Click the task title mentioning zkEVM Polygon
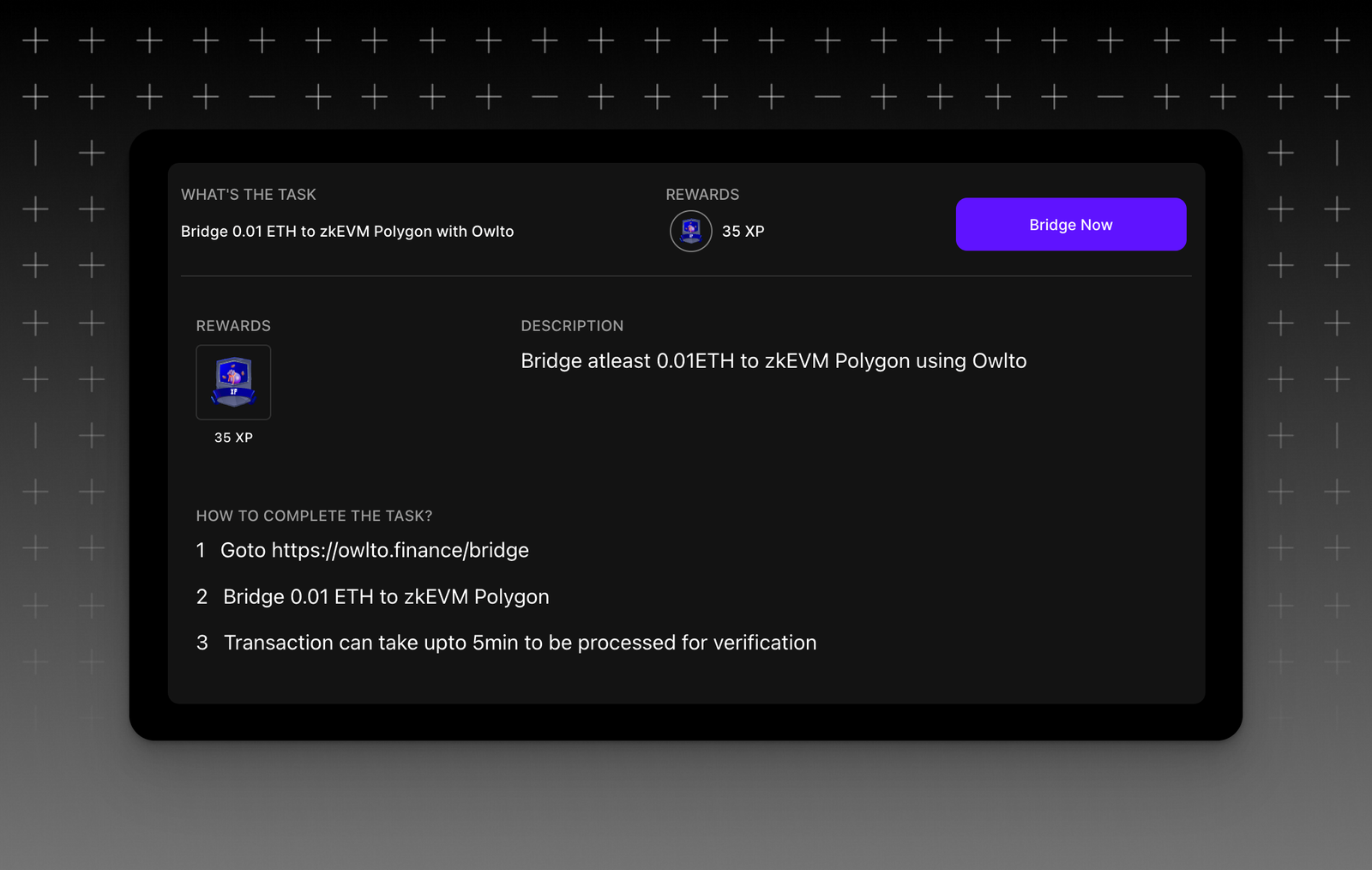The width and height of the screenshot is (1372, 870). coord(347,231)
